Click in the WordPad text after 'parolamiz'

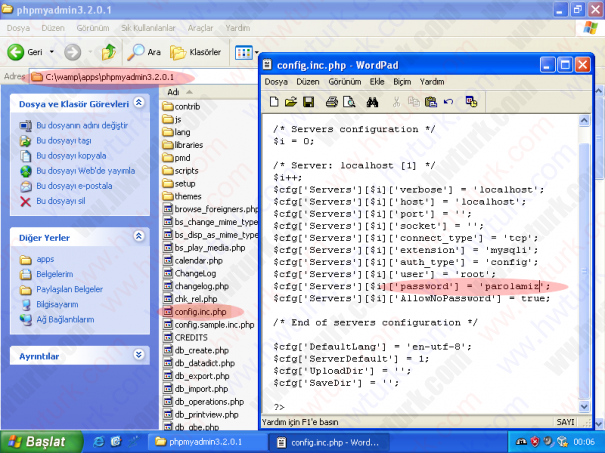(540, 286)
